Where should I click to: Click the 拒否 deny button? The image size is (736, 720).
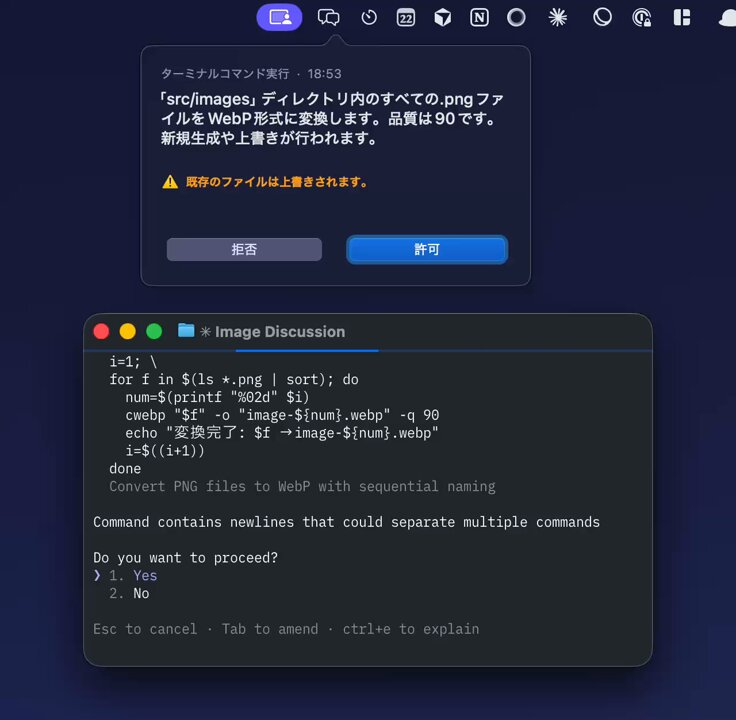pyautogui.click(x=244, y=249)
